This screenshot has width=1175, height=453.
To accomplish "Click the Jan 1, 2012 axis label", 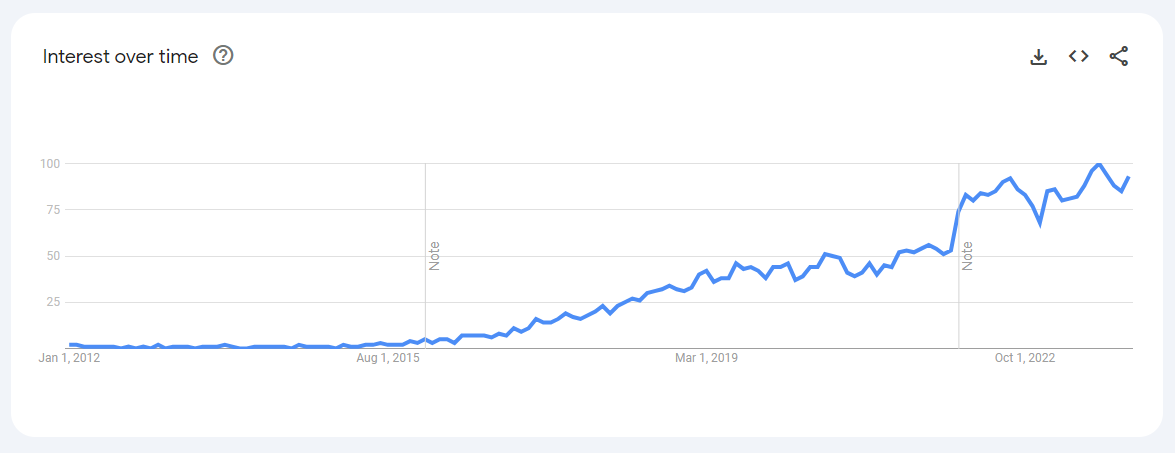I will (x=69, y=357).
